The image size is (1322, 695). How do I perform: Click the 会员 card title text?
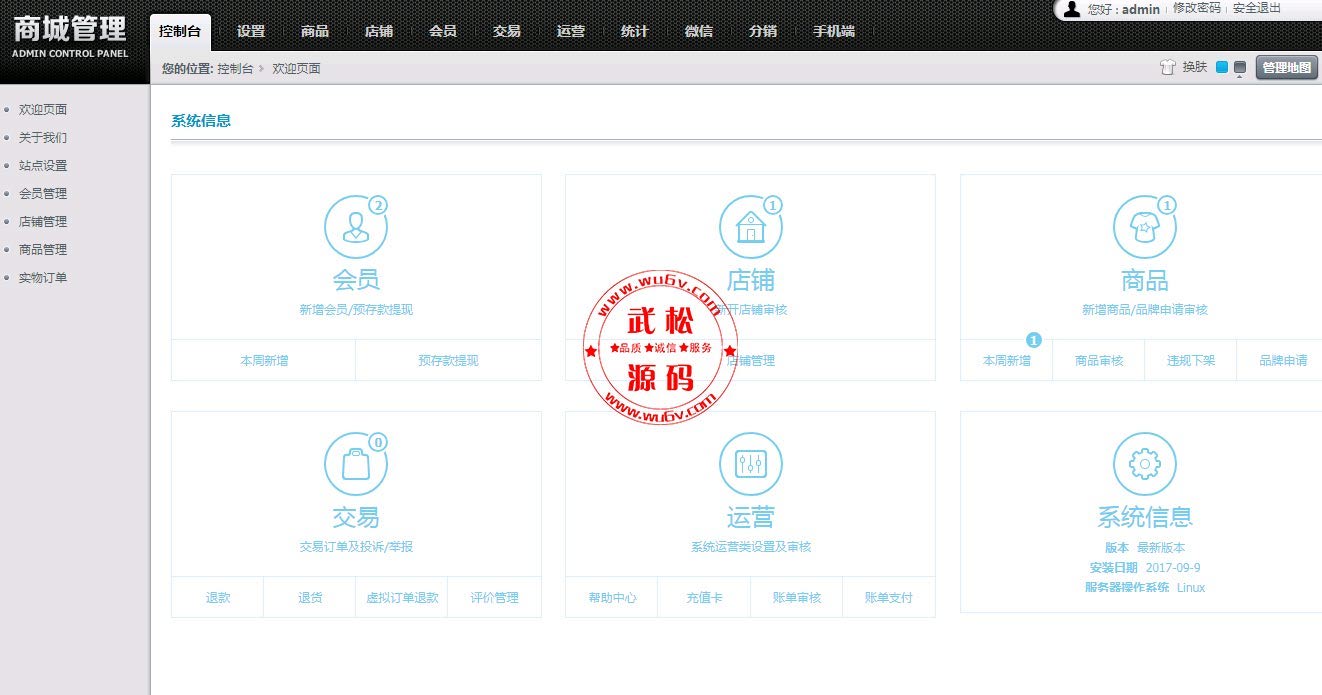point(356,280)
